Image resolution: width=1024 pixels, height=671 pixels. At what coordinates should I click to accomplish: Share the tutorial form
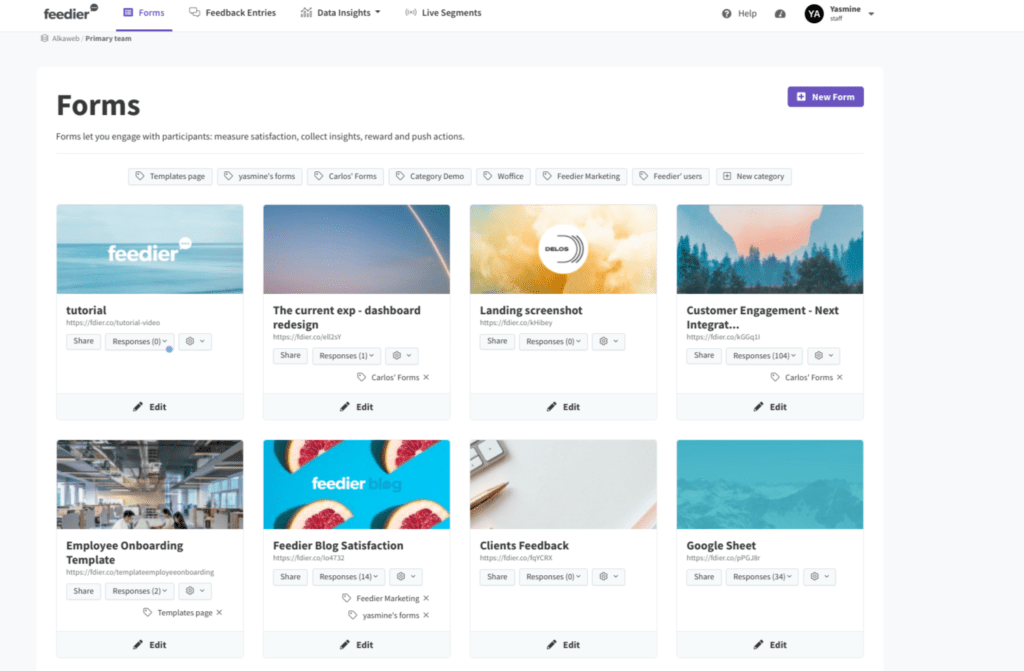point(84,341)
